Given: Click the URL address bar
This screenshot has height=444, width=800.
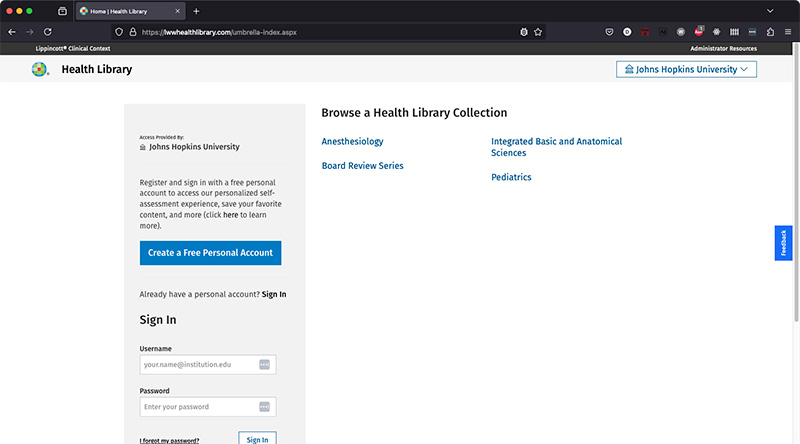Looking at the screenshot, I should (x=327, y=32).
